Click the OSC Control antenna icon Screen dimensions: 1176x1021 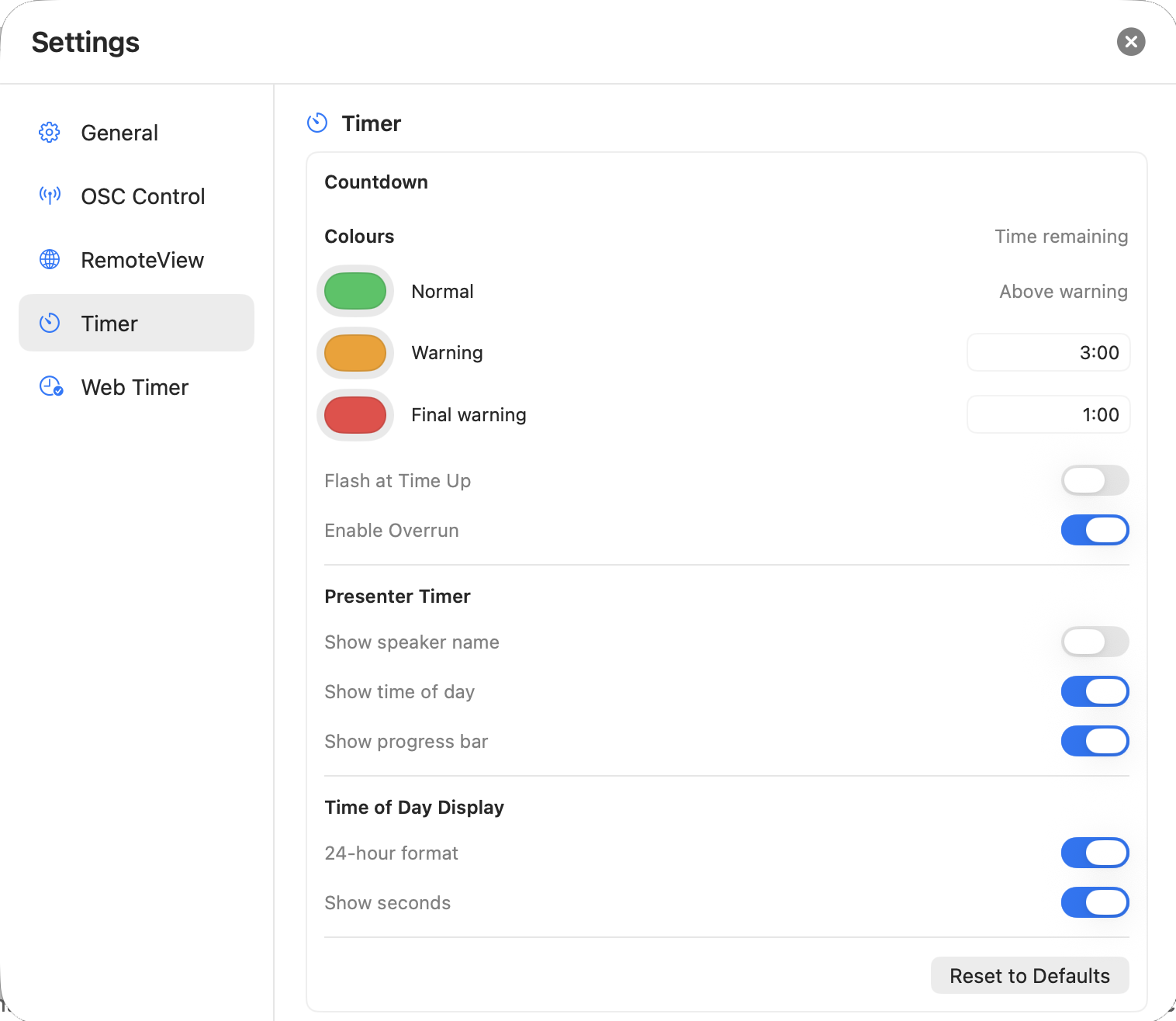[50, 196]
